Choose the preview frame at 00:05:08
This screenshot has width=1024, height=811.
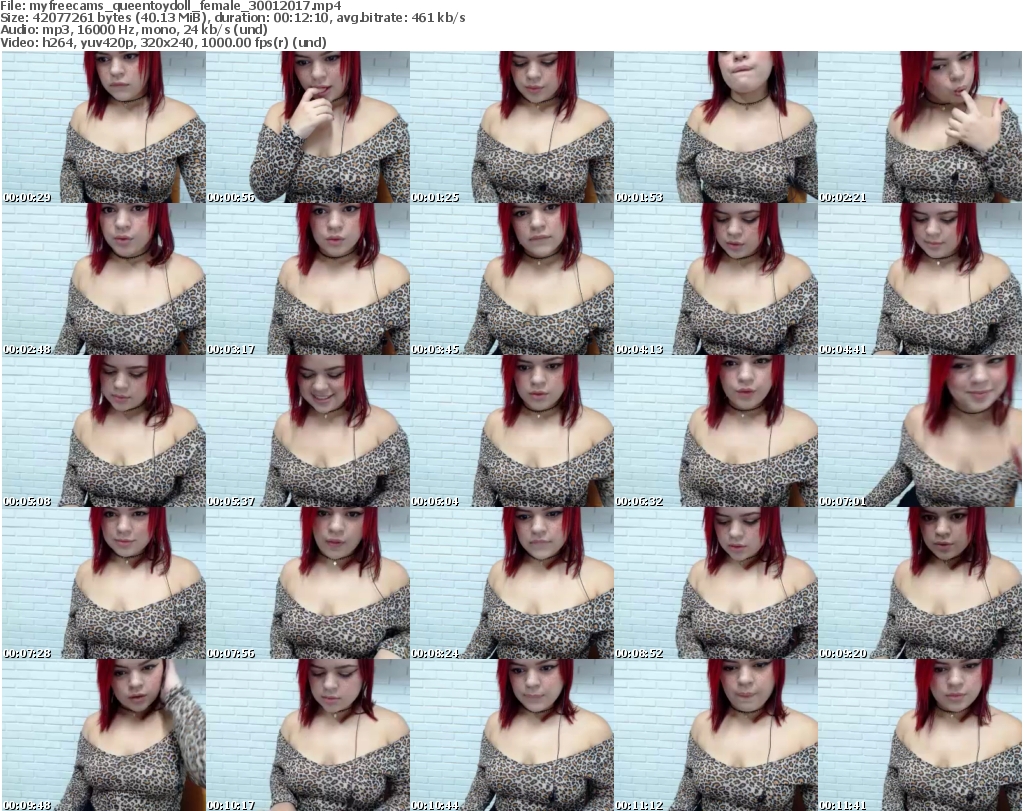(x=104, y=432)
